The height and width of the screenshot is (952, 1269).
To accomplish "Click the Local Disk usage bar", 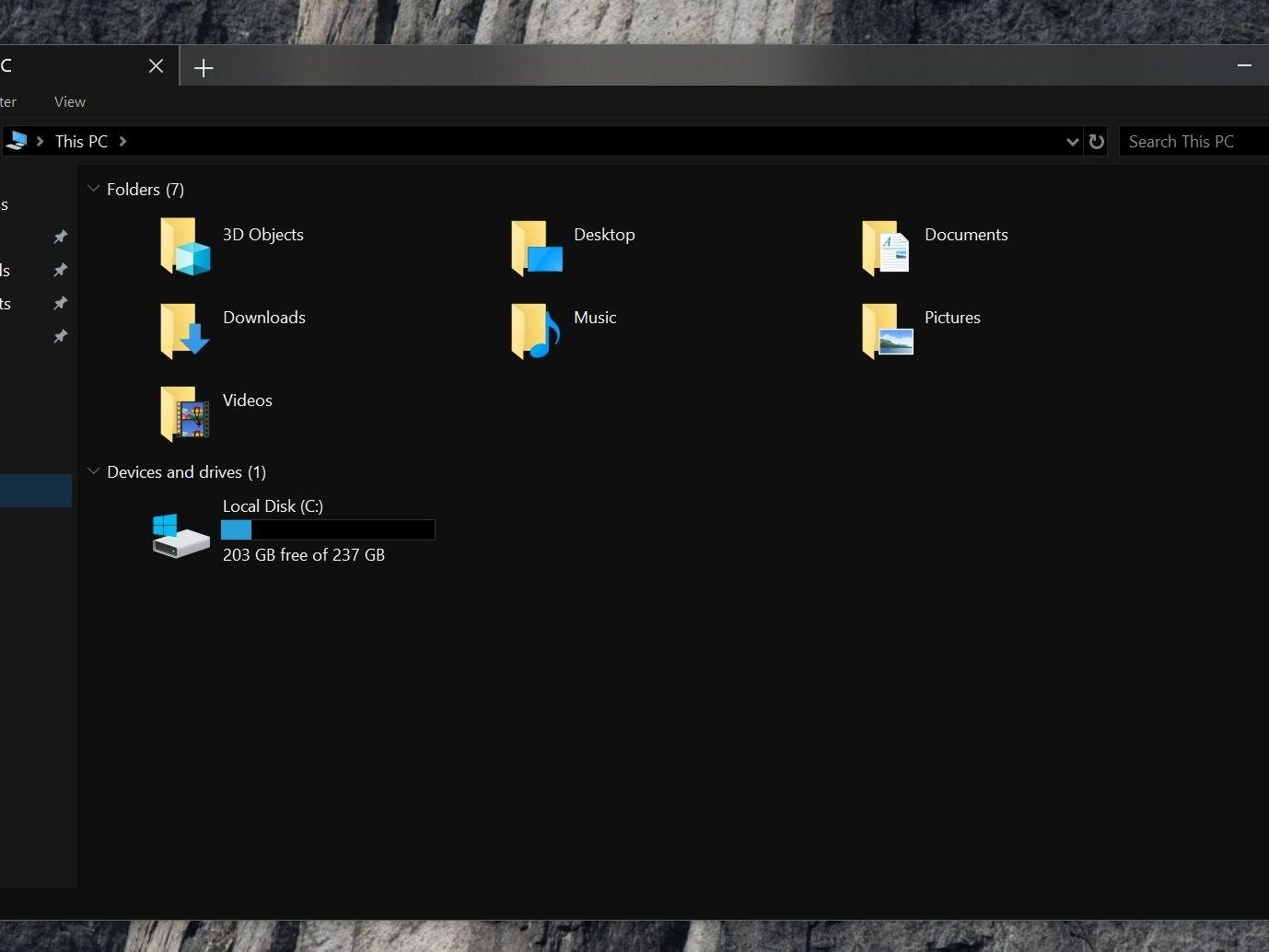I will (328, 529).
